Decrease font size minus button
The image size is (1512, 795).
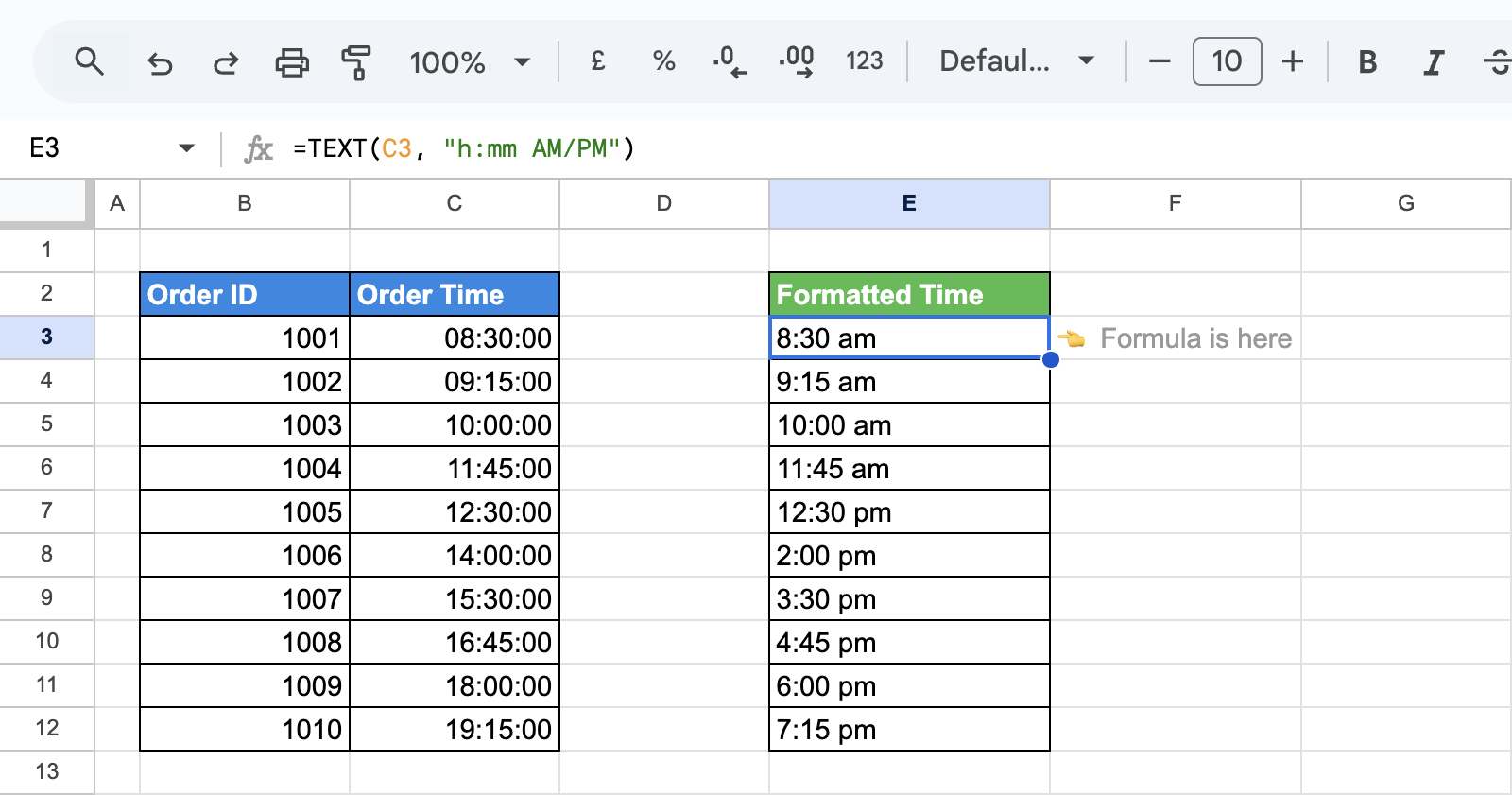[x=1160, y=62]
